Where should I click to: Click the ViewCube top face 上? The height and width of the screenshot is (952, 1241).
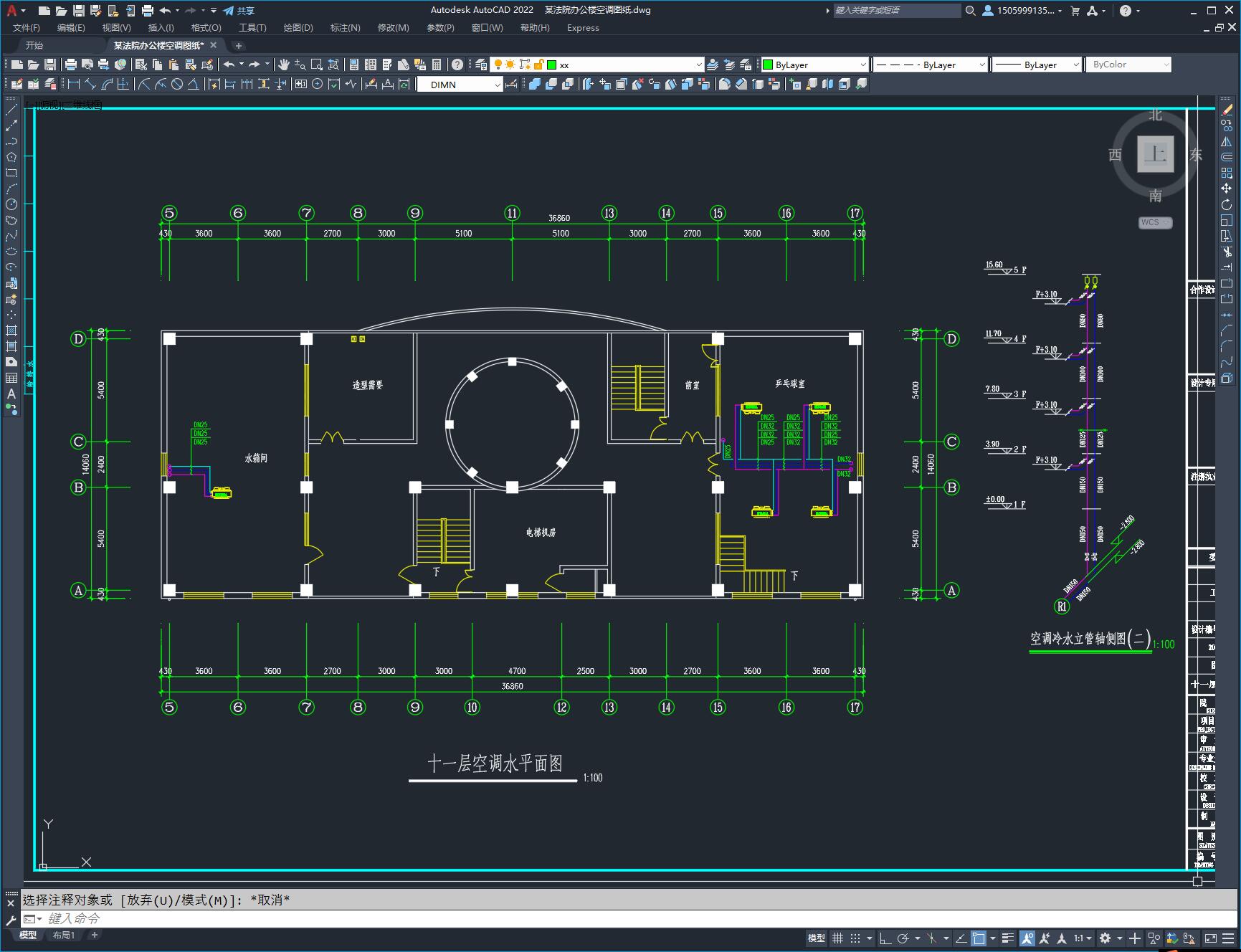[1155, 154]
